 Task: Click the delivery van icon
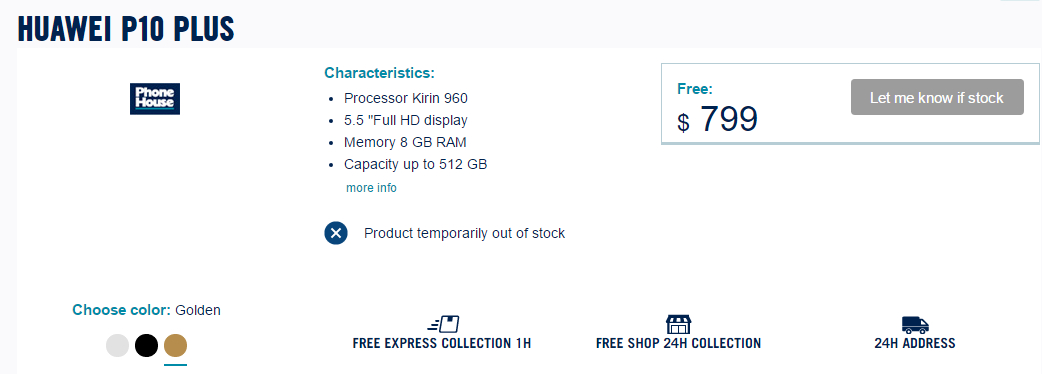pyautogui.click(x=915, y=325)
